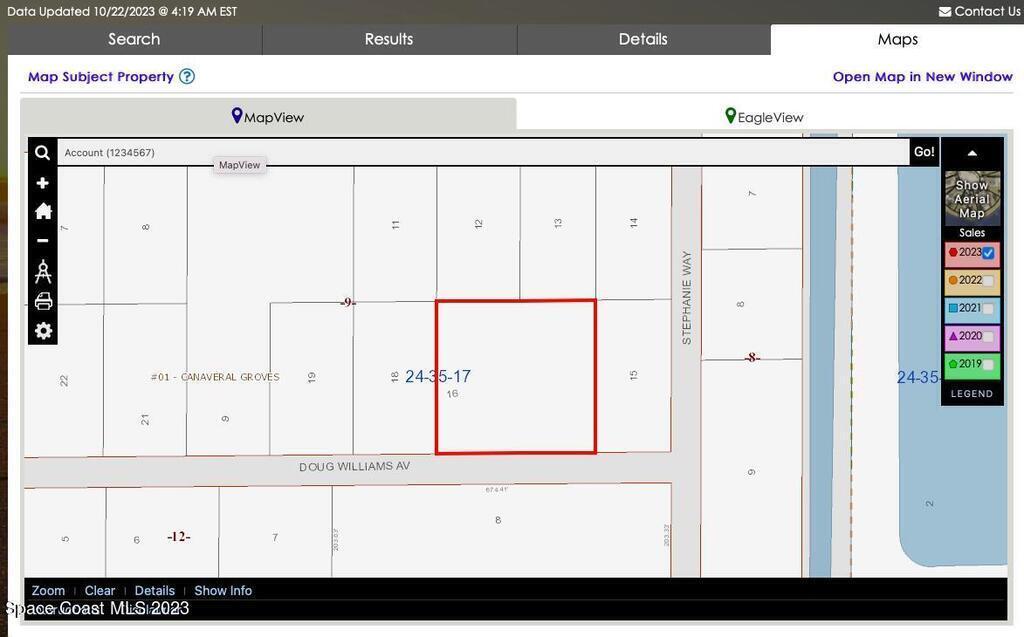Collapse the sales legend panel arrow
The image size is (1024, 637).
[x=971, y=153]
